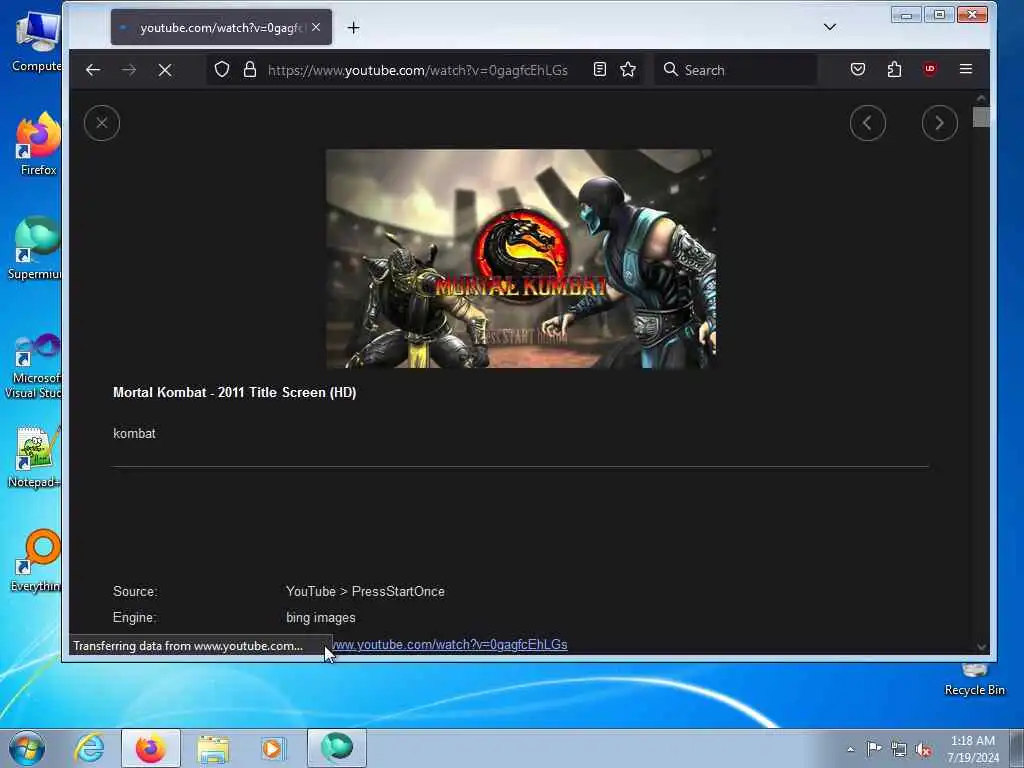Image resolution: width=1024 pixels, height=768 pixels.
Task: Select the youtube.com/watch browser tab
Action: pos(221,27)
